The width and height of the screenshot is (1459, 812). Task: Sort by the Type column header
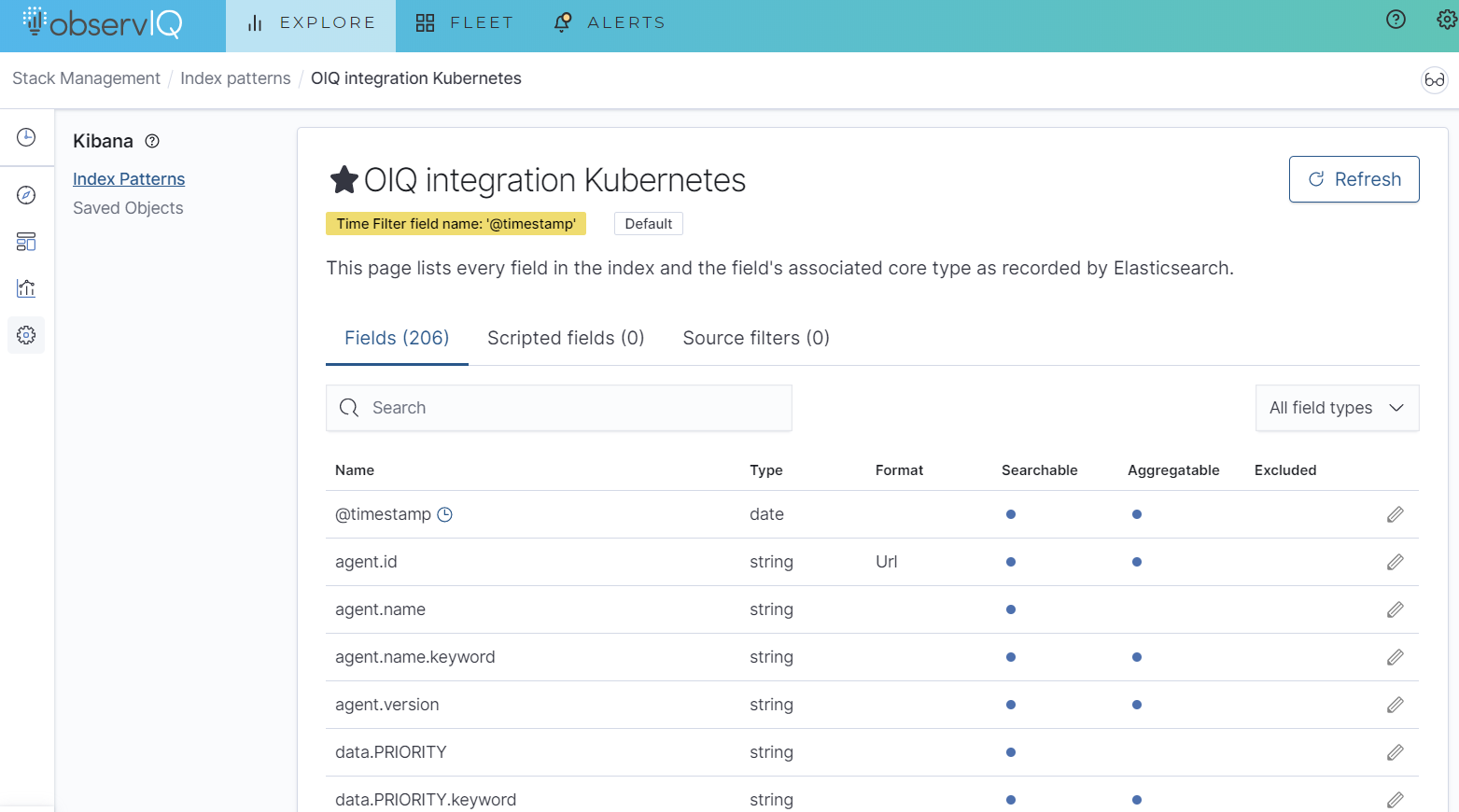766,470
